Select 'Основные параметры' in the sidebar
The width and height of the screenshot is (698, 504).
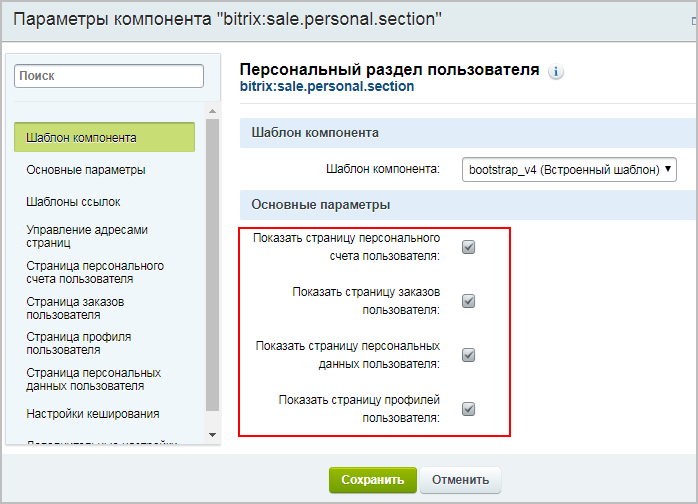86,169
